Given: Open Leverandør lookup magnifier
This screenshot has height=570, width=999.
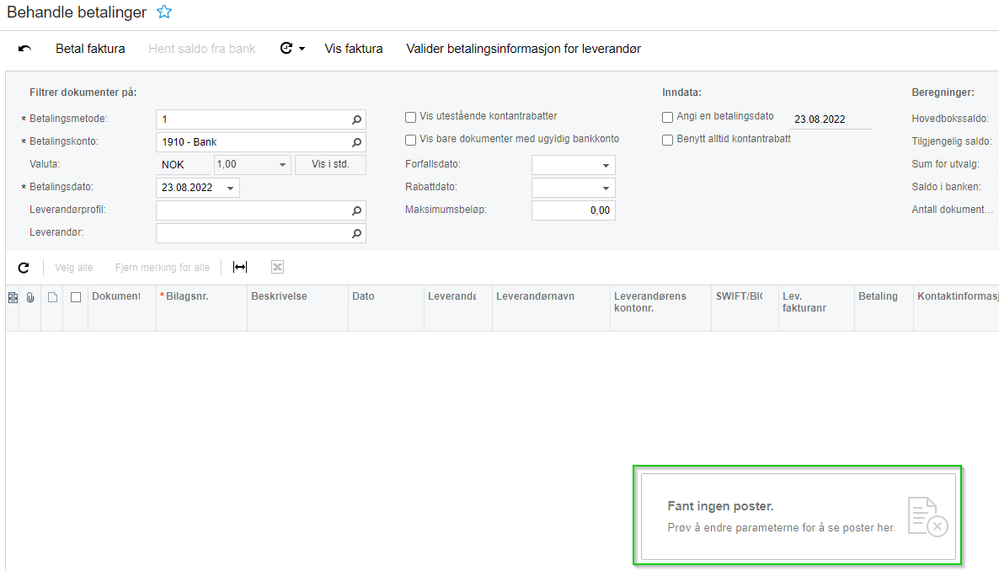Looking at the screenshot, I should click(357, 234).
